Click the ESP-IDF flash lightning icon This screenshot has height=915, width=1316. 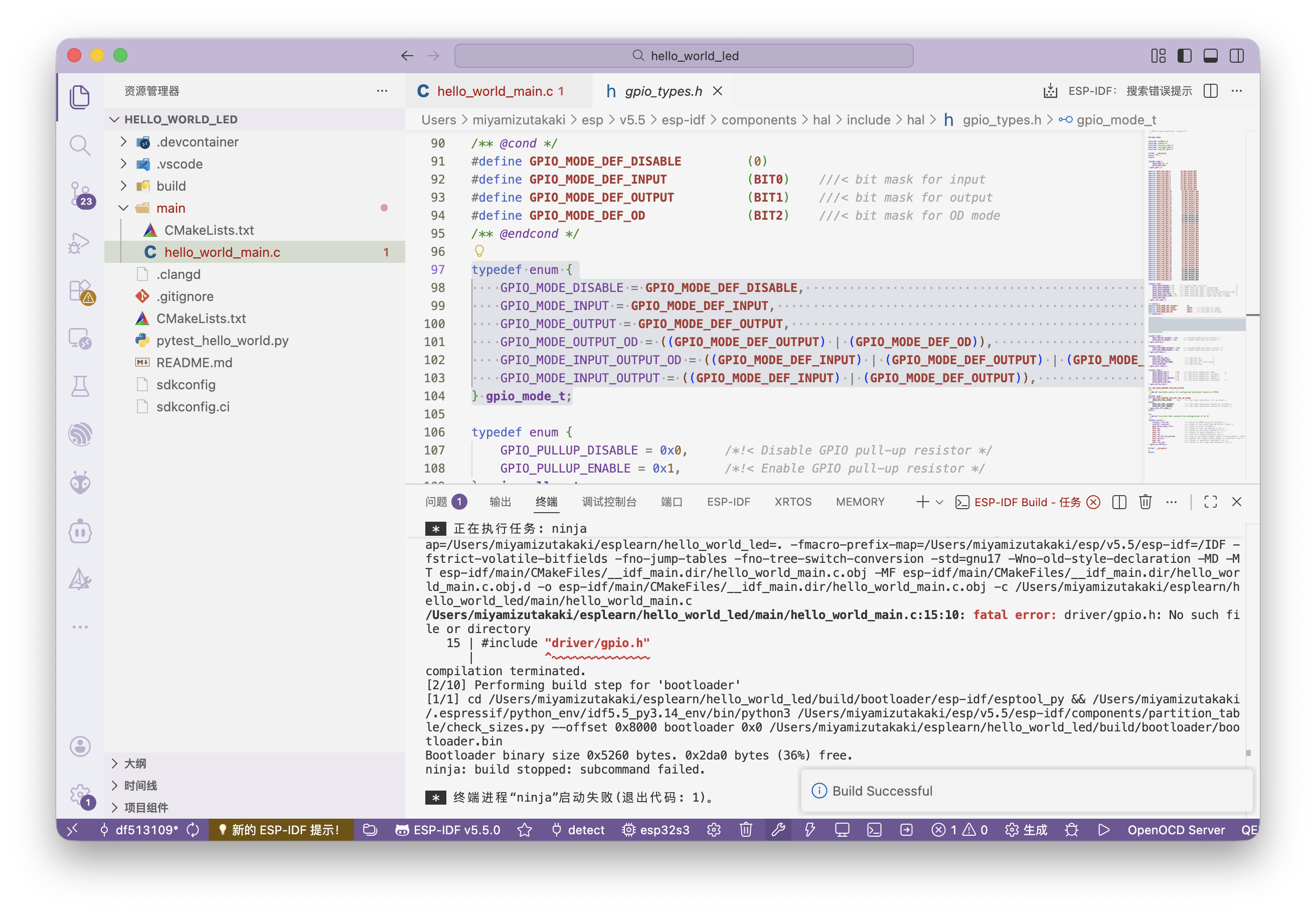click(809, 830)
